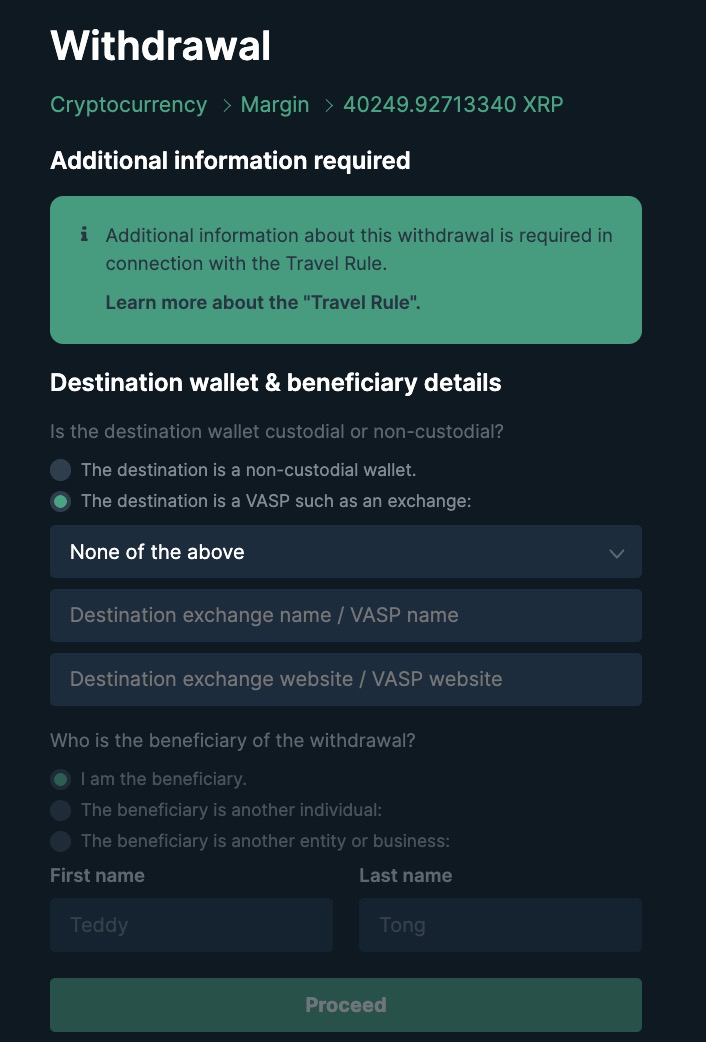This screenshot has width=706, height=1042.
Task: Open the Margin breadcrumb link
Action: point(275,104)
